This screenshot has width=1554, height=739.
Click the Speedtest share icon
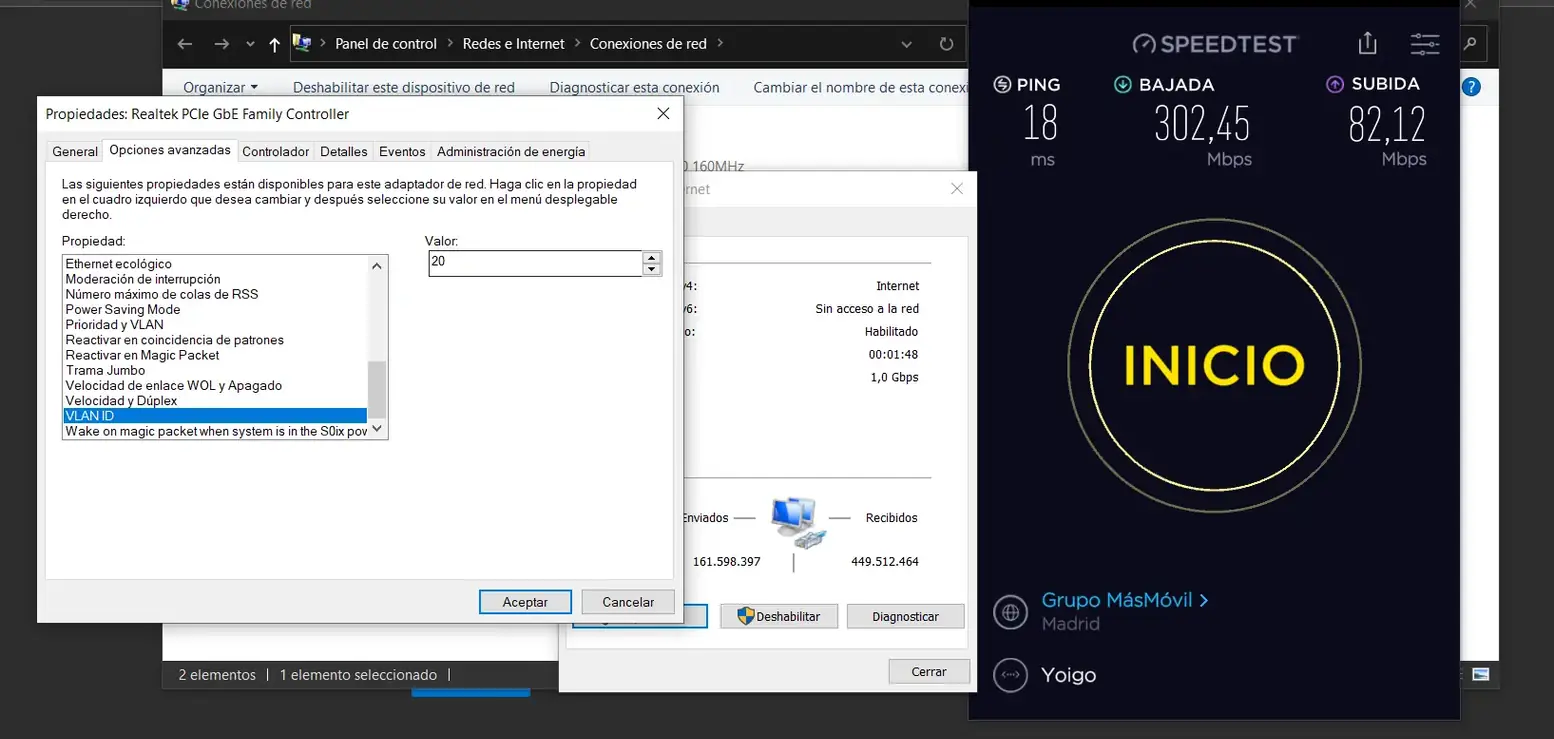pyautogui.click(x=1368, y=43)
